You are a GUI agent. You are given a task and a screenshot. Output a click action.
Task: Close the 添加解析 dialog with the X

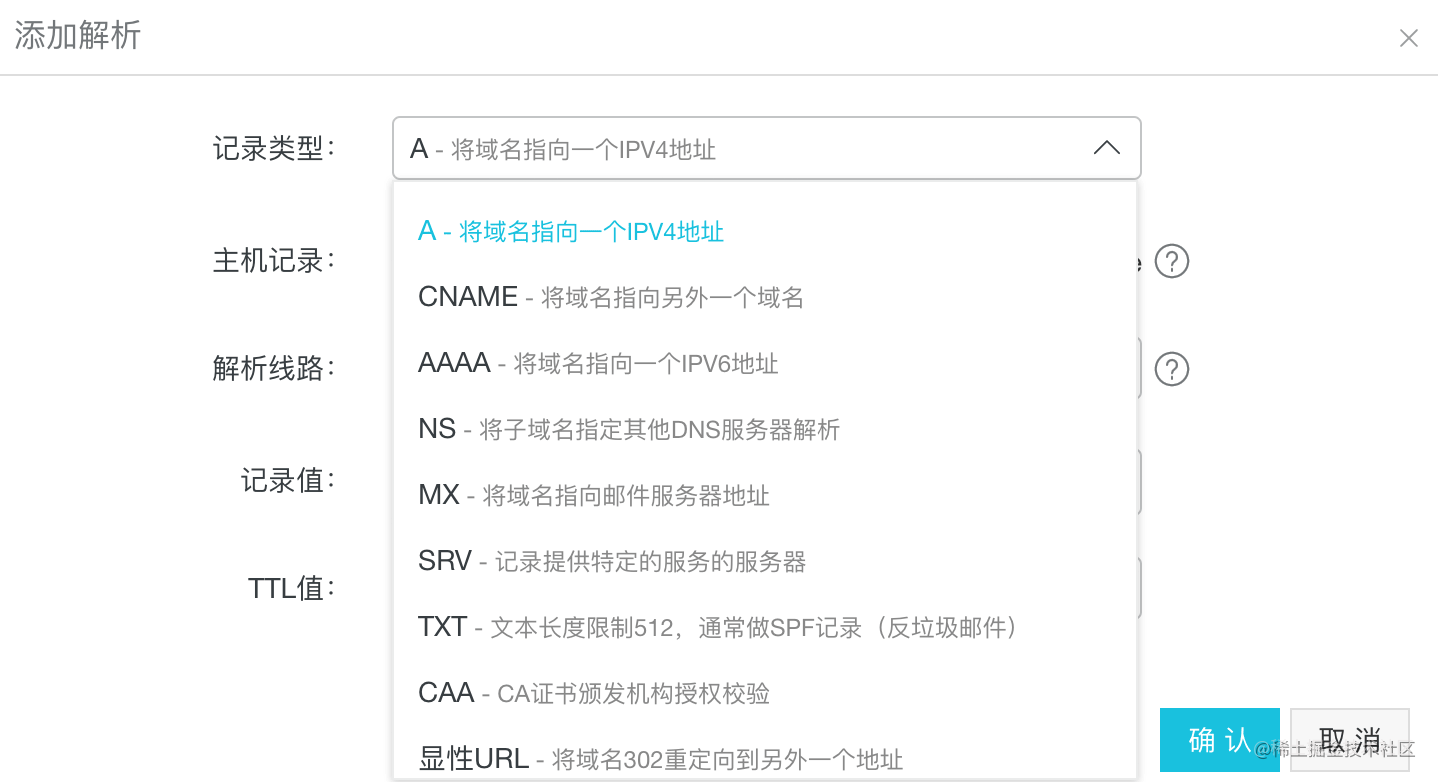coord(1408,37)
